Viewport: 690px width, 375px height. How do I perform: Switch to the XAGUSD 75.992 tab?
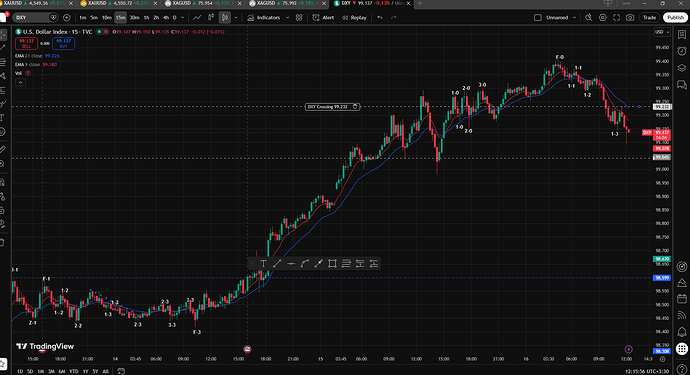pyautogui.click(x=288, y=4)
